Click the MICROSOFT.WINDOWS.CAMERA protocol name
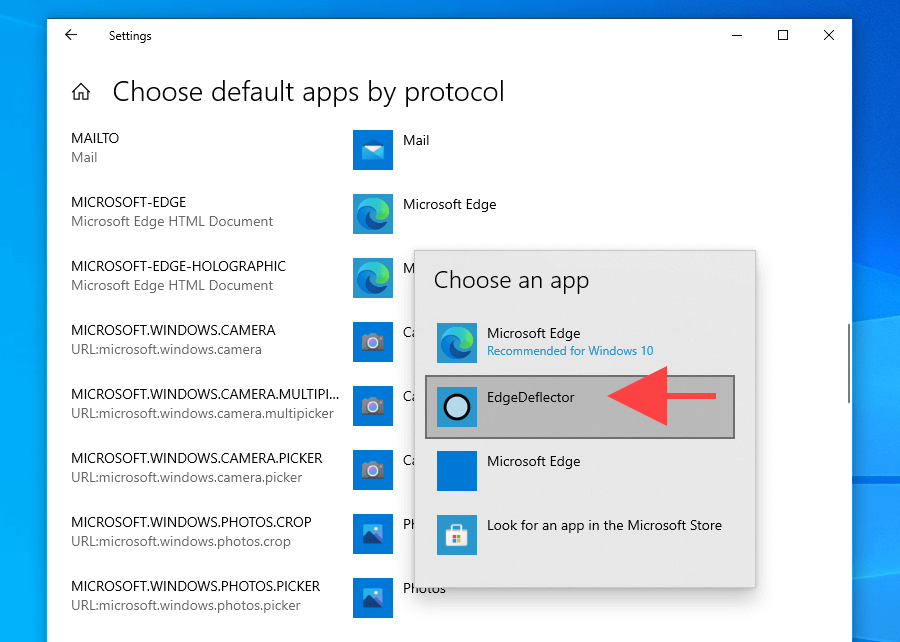Image resolution: width=900 pixels, height=642 pixels. point(173,330)
